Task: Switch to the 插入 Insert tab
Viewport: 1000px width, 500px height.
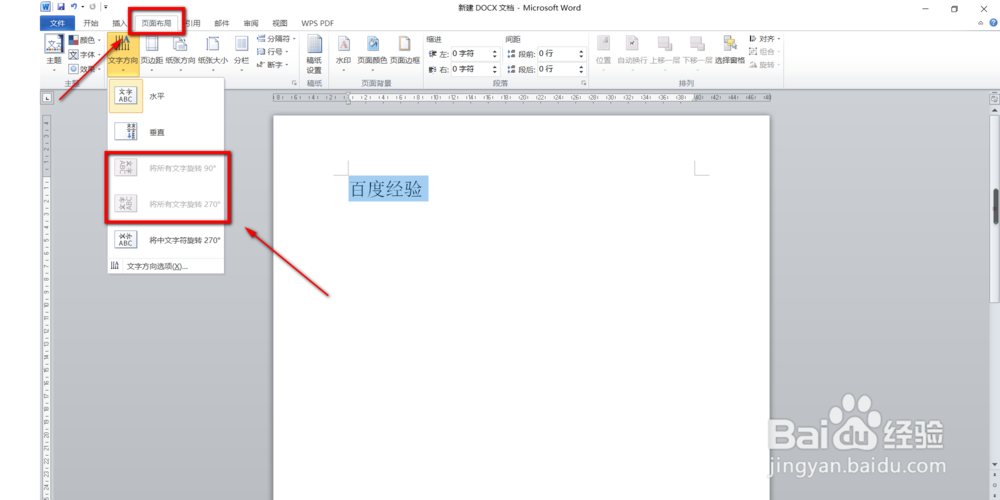Action: (x=120, y=23)
